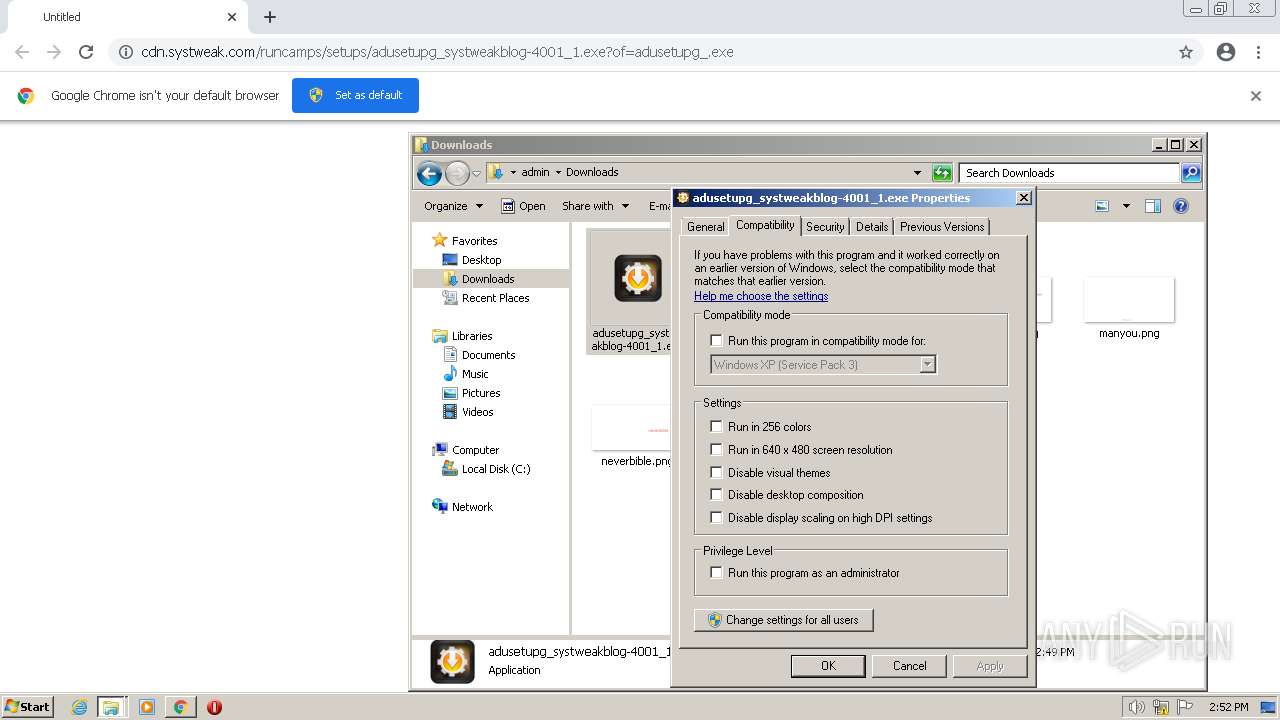Screen dimensions: 1280x720
Task: Refresh the Downloads folder view
Action: 942,173
